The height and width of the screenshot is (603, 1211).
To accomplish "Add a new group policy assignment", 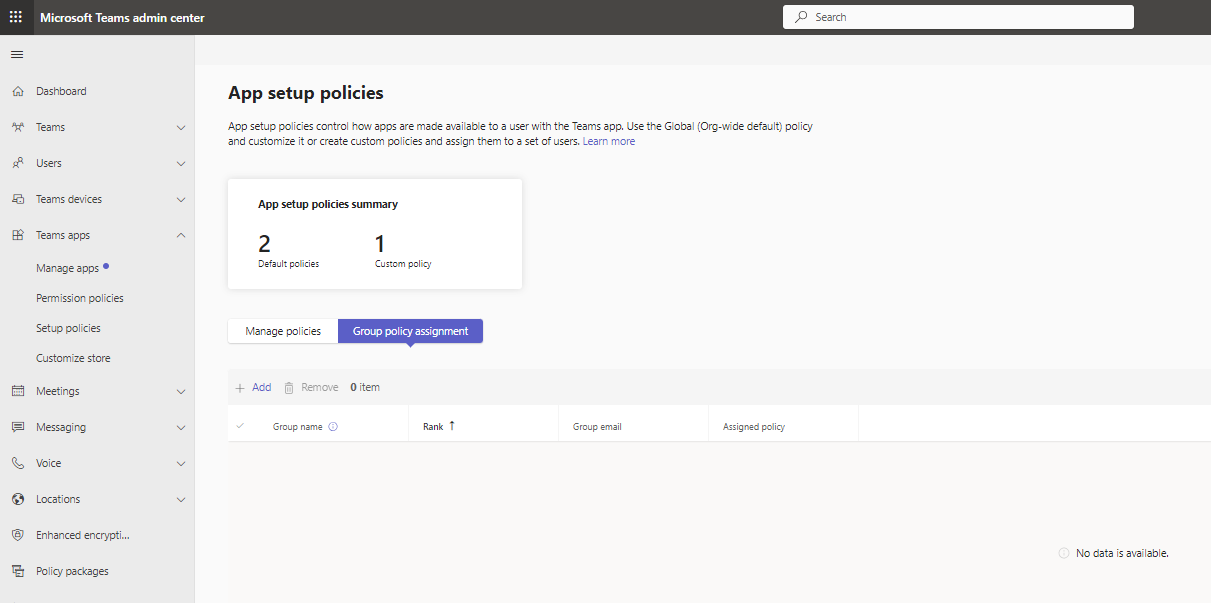I will [253, 387].
